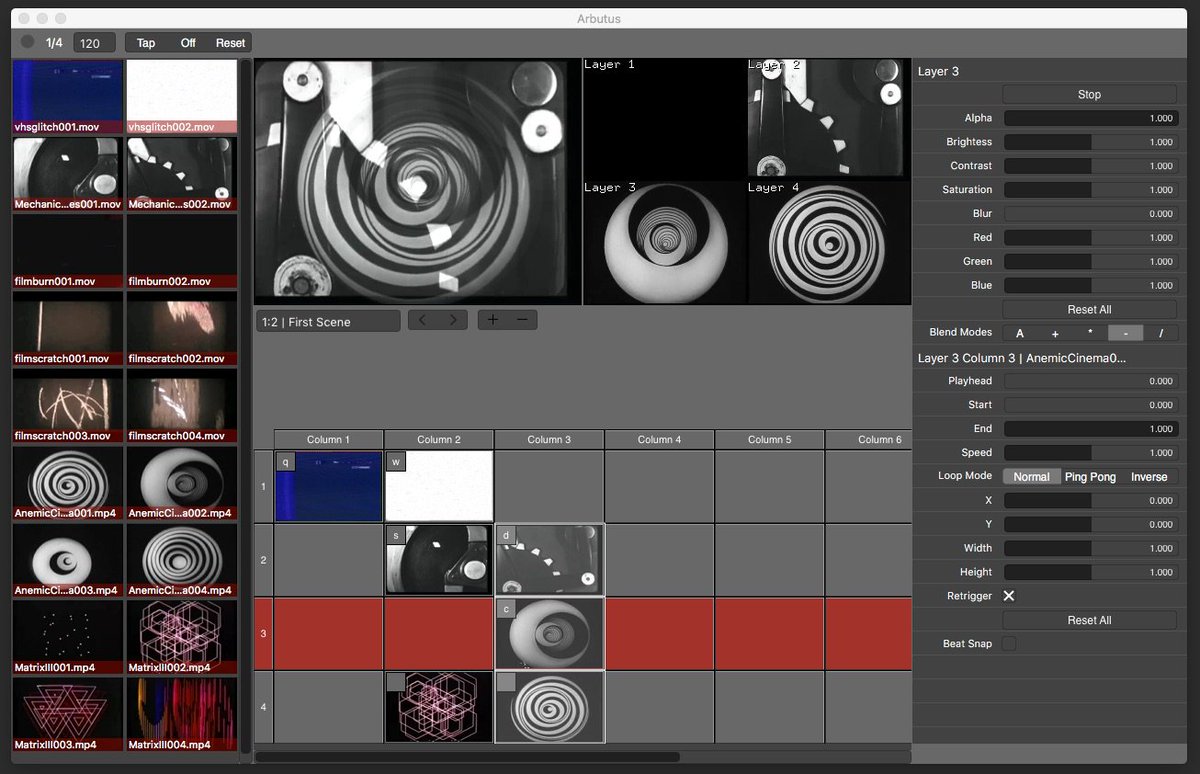The height and width of the screenshot is (774, 1200).
Task: Select vhsglitch002.mov thumbnail in media bin
Action: click(182, 96)
